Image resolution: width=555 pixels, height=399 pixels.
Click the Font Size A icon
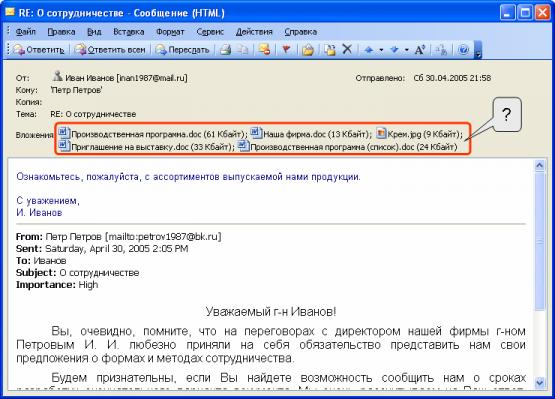(x=419, y=50)
